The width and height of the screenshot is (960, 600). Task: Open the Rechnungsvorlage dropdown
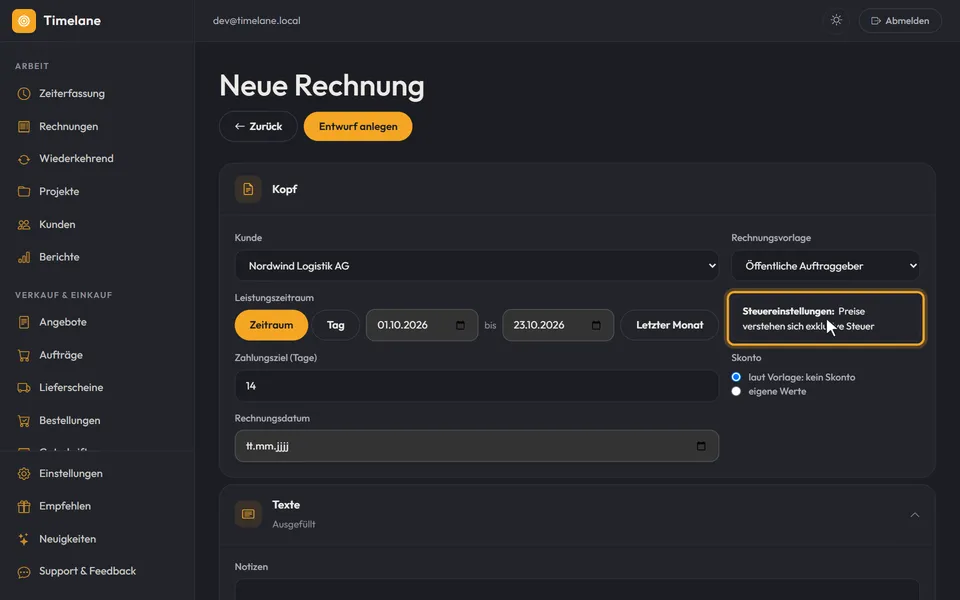click(825, 266)
